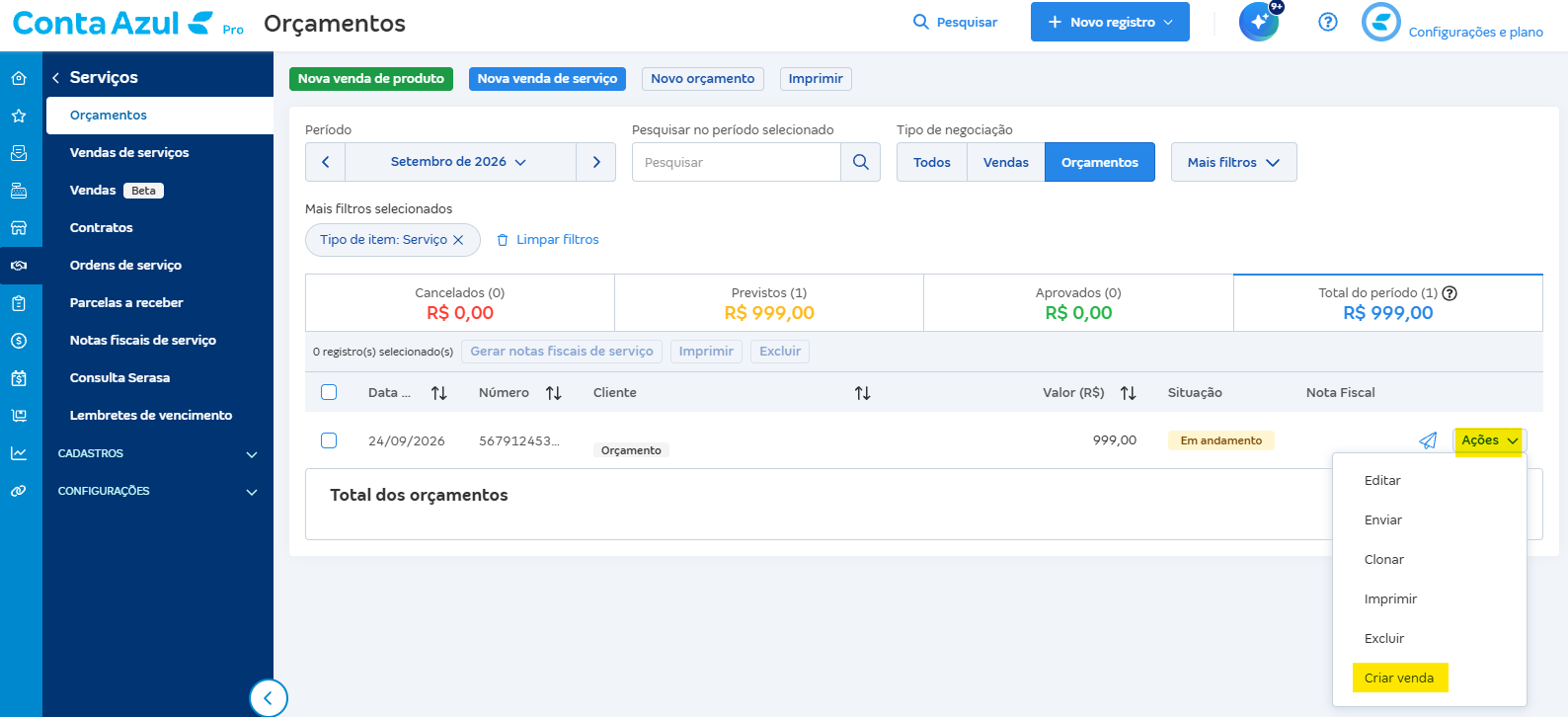Select the Vendas negotiation type tab

(x=1006, y=162)
